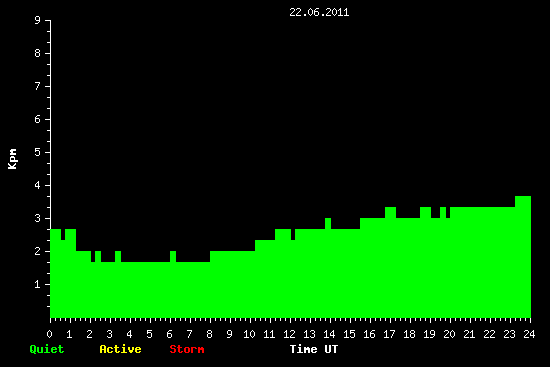Select the red Storm legend label

187,349
